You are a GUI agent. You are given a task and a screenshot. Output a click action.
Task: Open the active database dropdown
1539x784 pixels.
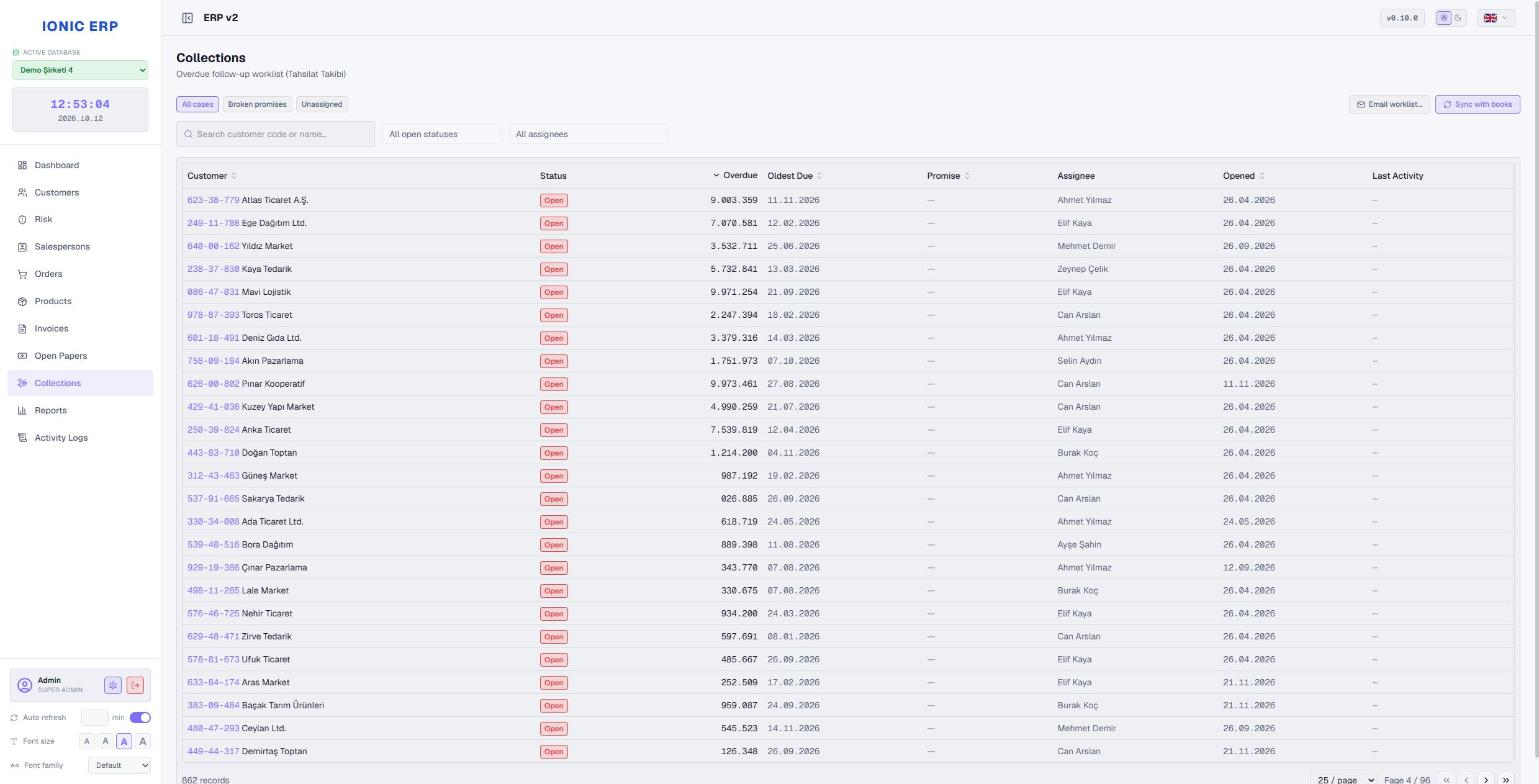click(x=80, y=70)
